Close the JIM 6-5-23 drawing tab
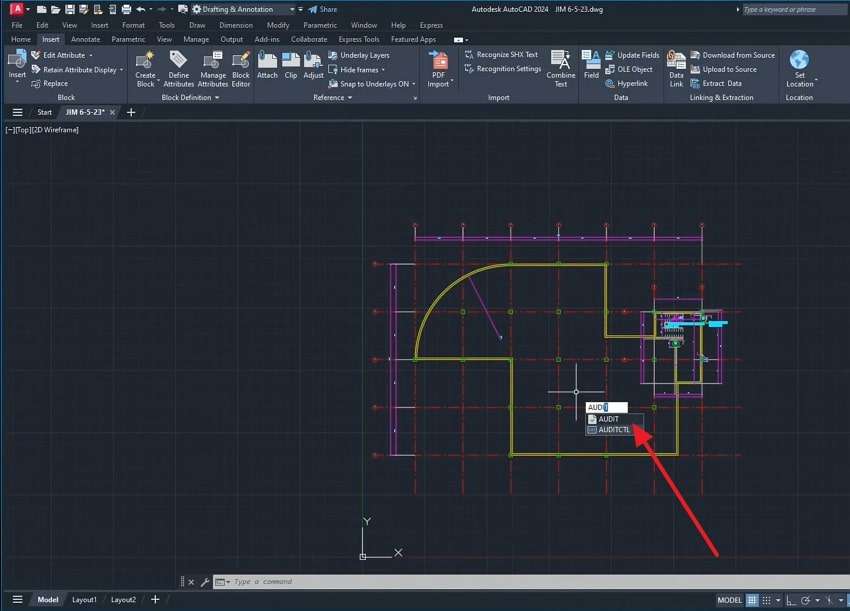The image size is (850, 611). (112, 112)
